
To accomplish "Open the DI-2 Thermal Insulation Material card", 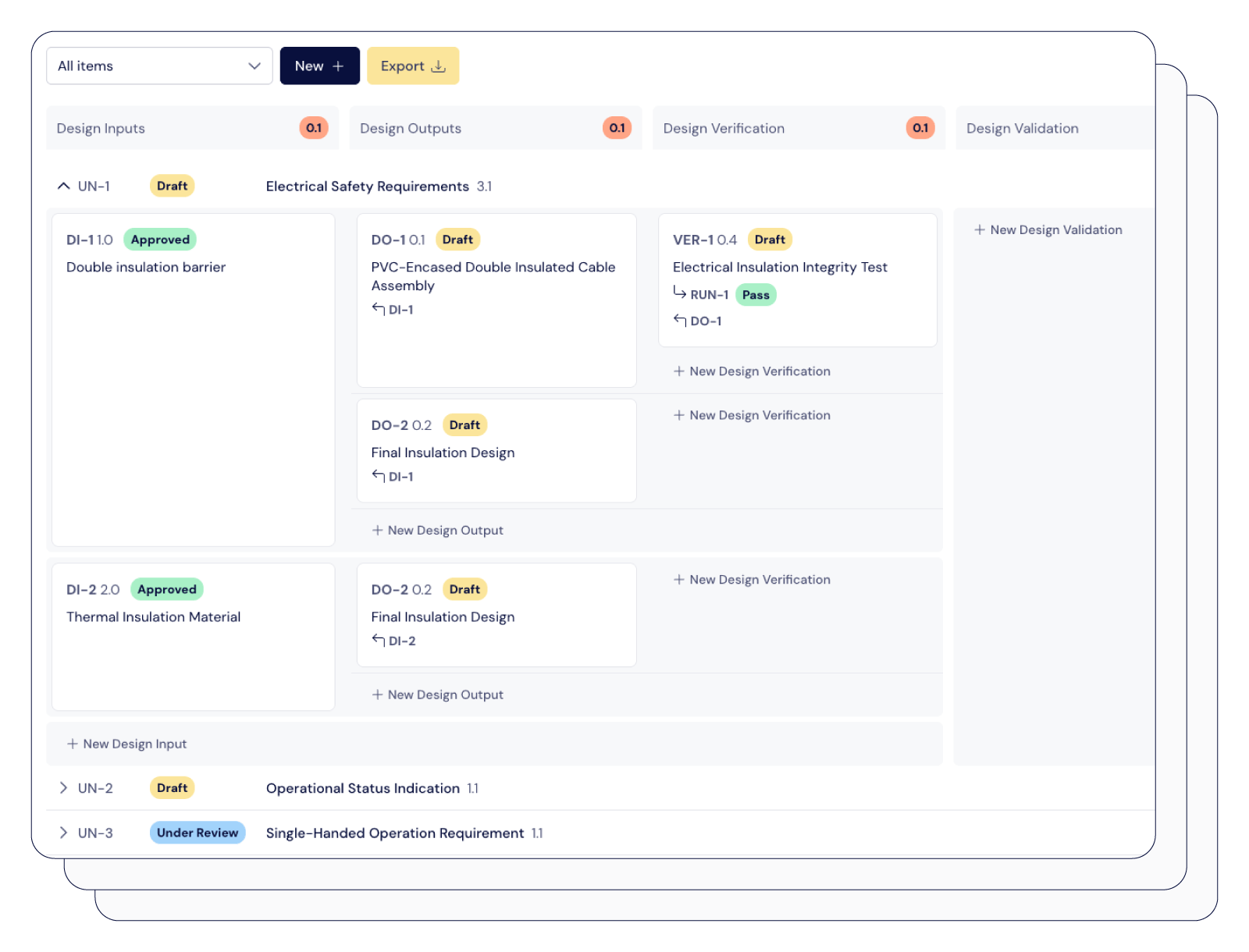I will pos(193,636).
